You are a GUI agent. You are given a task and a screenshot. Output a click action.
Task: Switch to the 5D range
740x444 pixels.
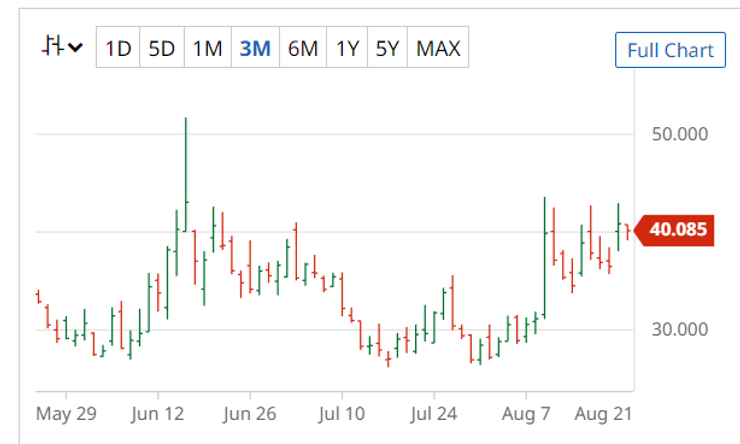pyautogui.click(x=161, y=48)
